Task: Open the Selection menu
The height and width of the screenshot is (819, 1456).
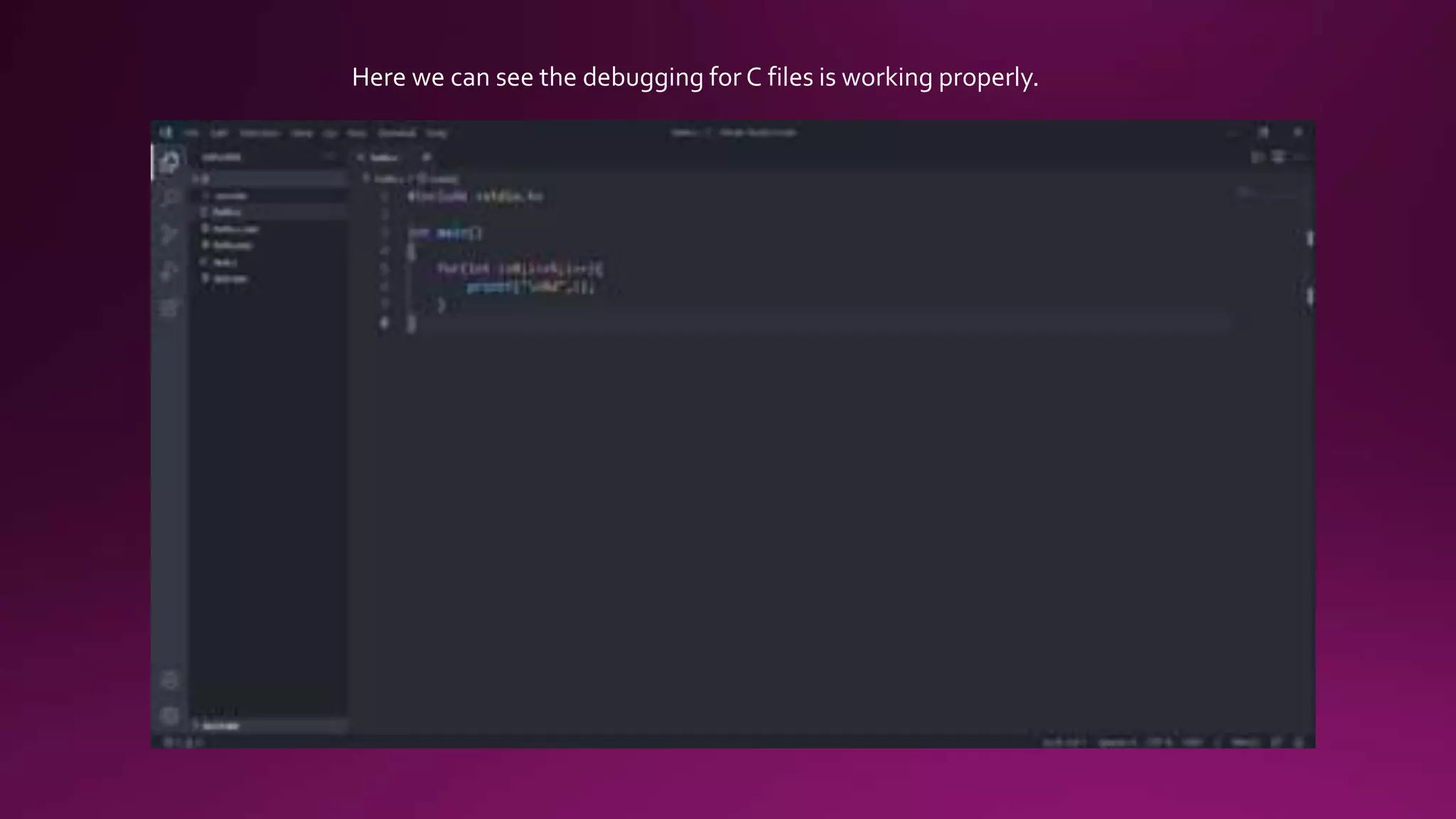Action: [259, 133]
